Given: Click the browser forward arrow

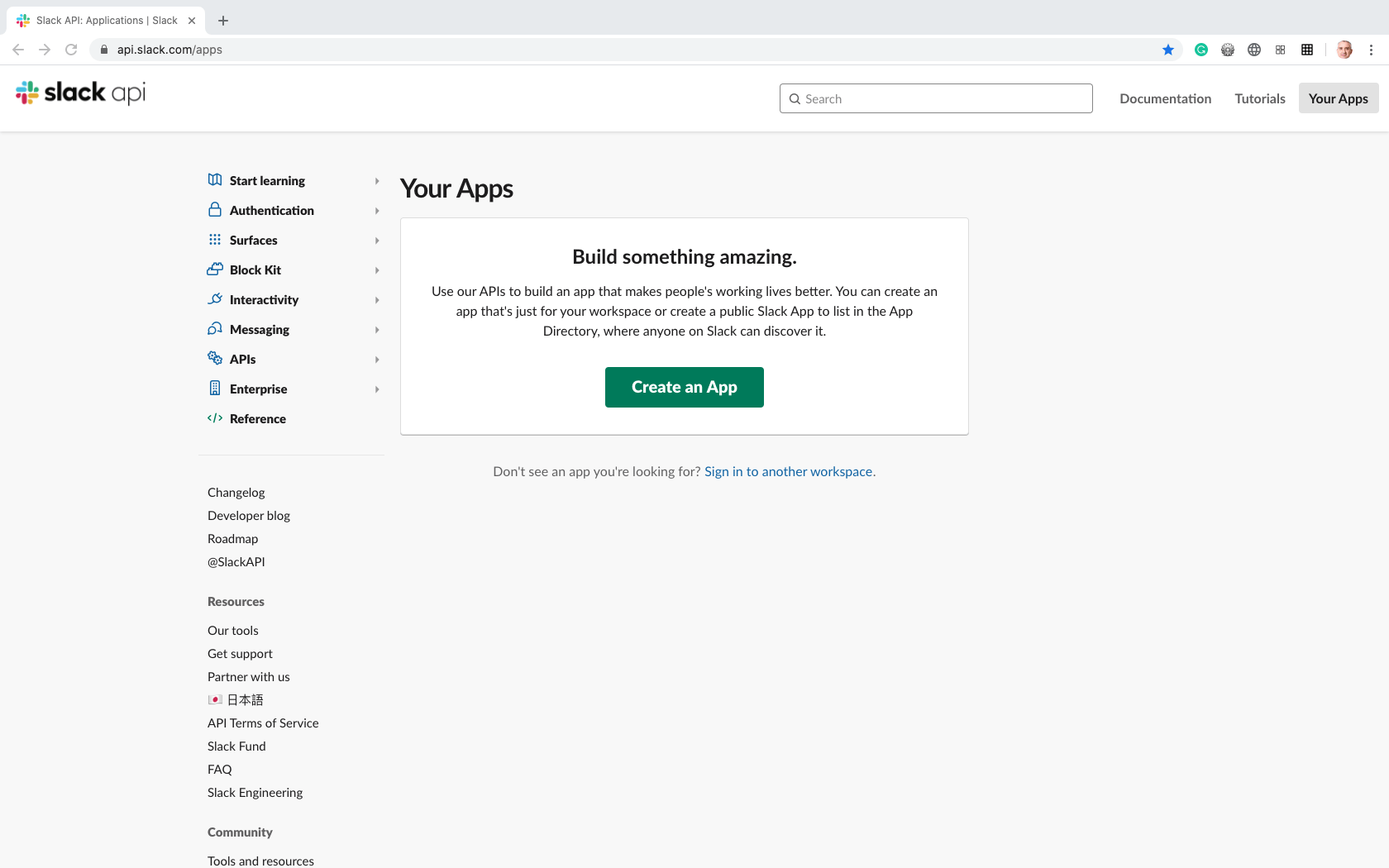Looking at the screenshot, I should [45, 50].
